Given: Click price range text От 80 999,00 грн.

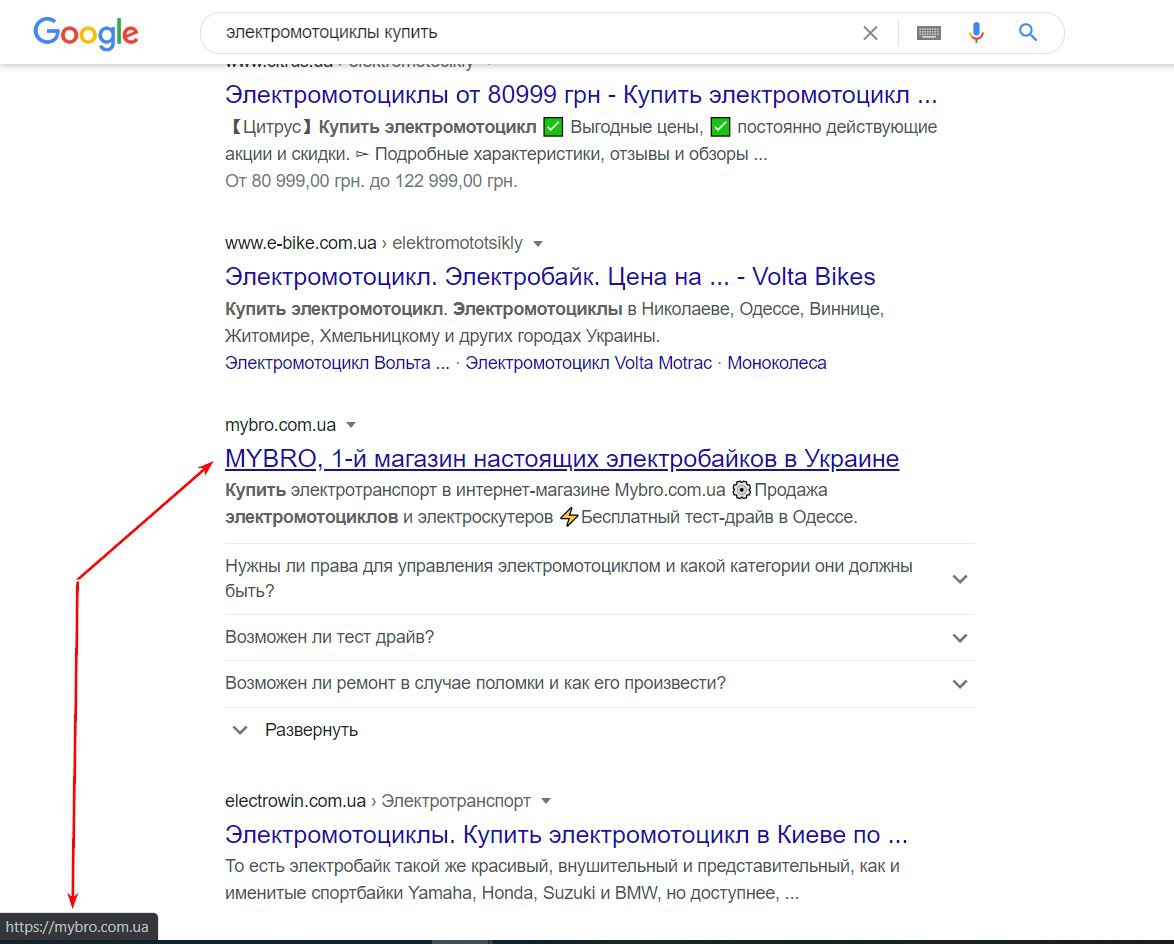Looking at the screenshot, I should pyautogui.click(x=371, y=181).
